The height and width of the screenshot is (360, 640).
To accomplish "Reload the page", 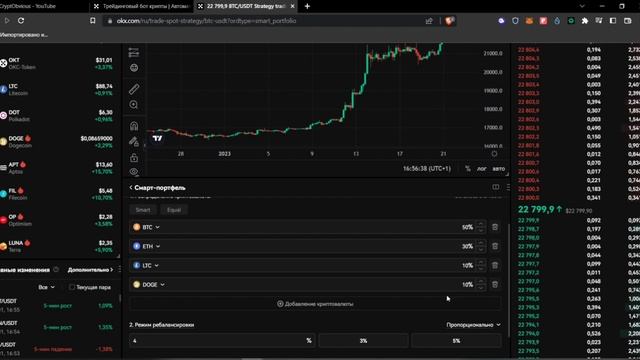I will 21,20.
